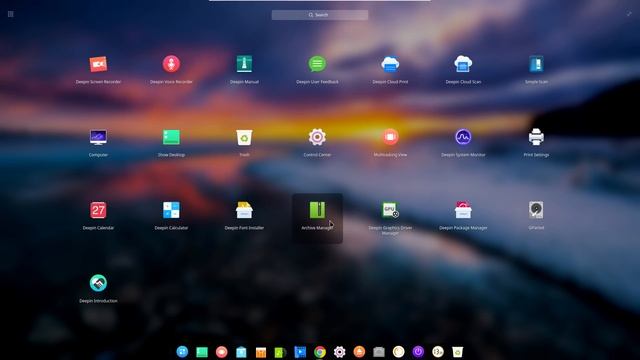Image resolution: width=640 pixels, height=360 pixels.
Task: Open Deepin System Monitor
Action: click(463, 137)
